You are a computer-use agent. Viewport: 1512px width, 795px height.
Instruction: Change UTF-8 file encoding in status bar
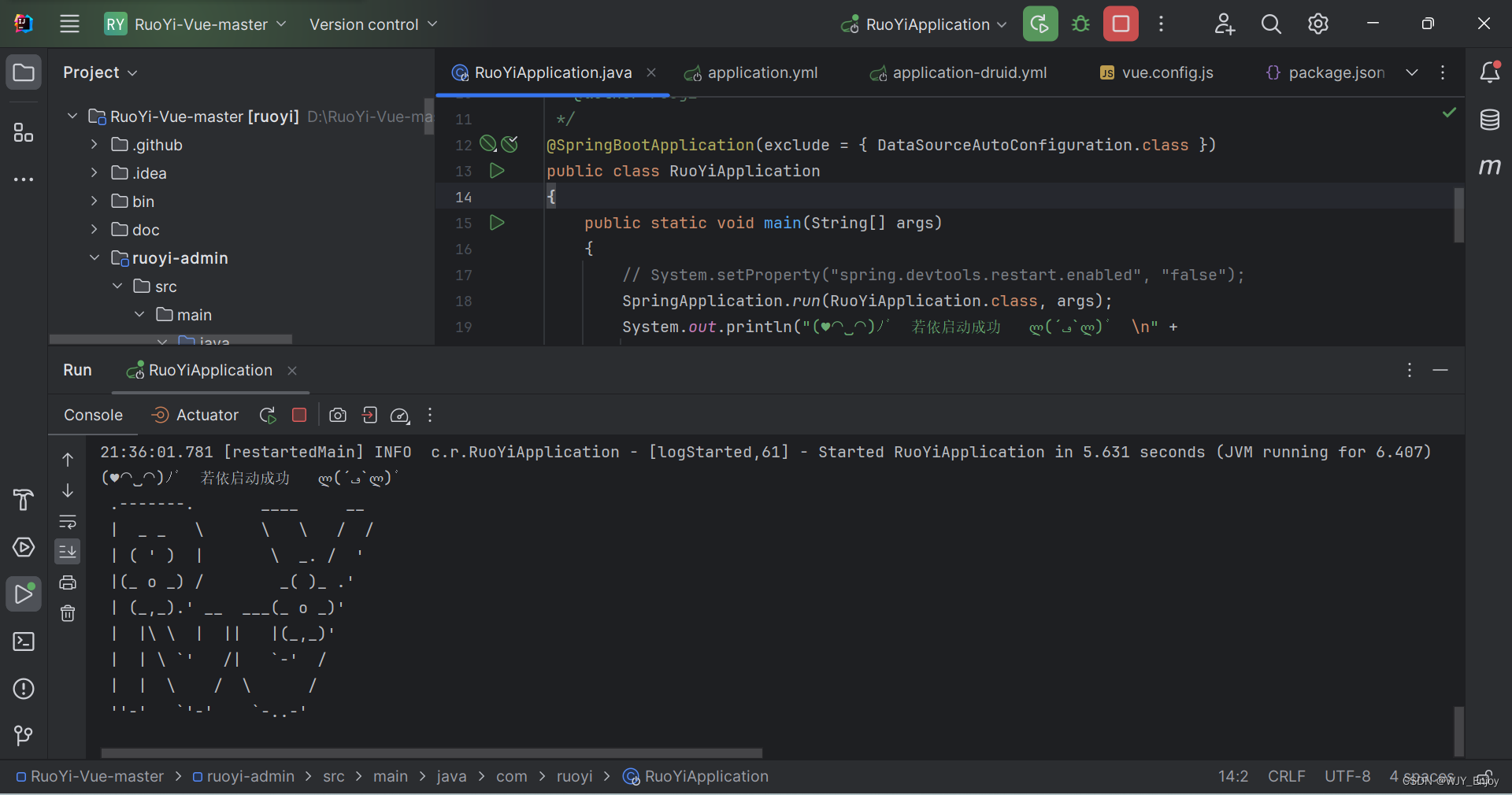1347,776
